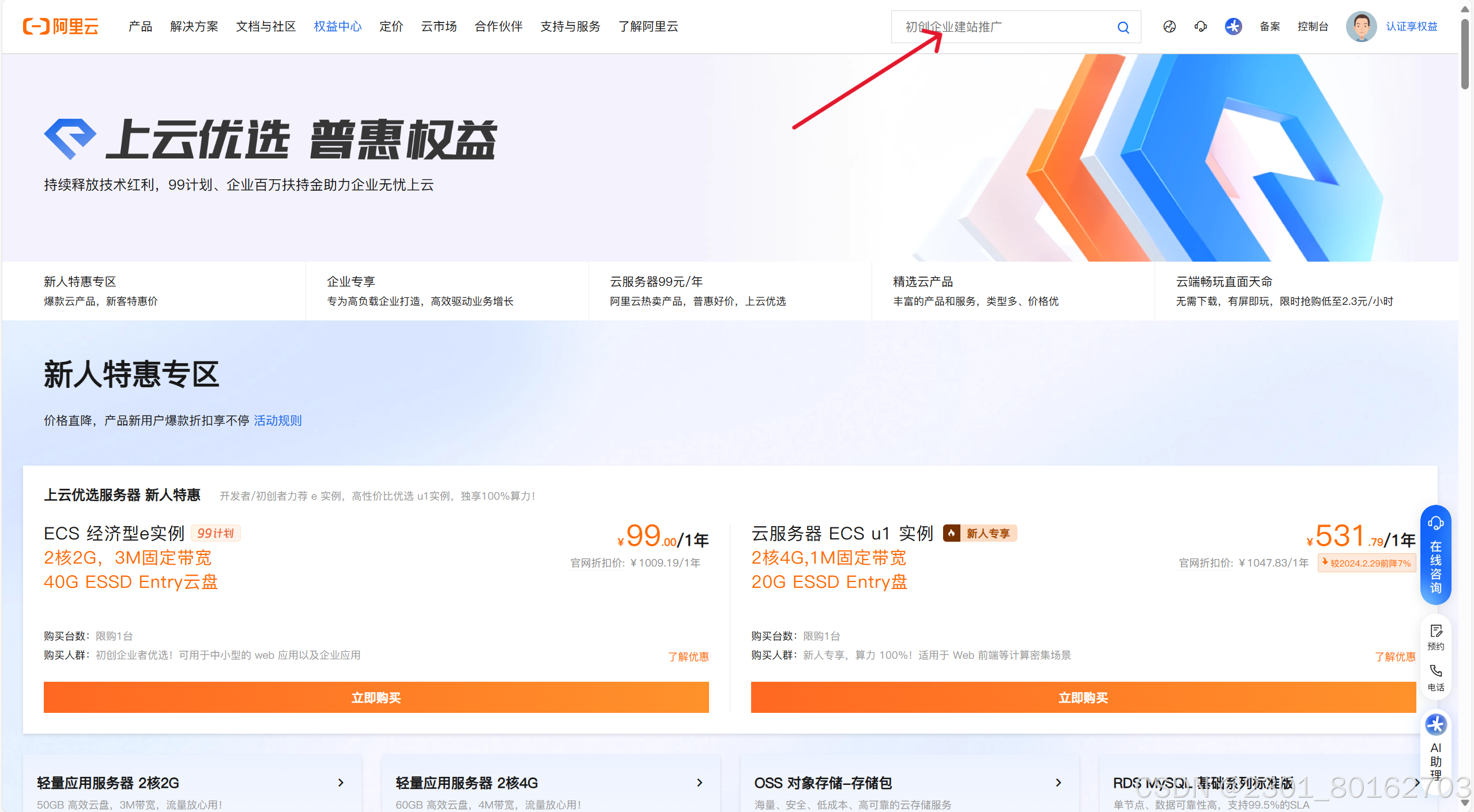This screenshot has width=1474, height=812.
Task: Expand 轻量应用服务器 2核4G card arrow
Action: click(699, 782)
